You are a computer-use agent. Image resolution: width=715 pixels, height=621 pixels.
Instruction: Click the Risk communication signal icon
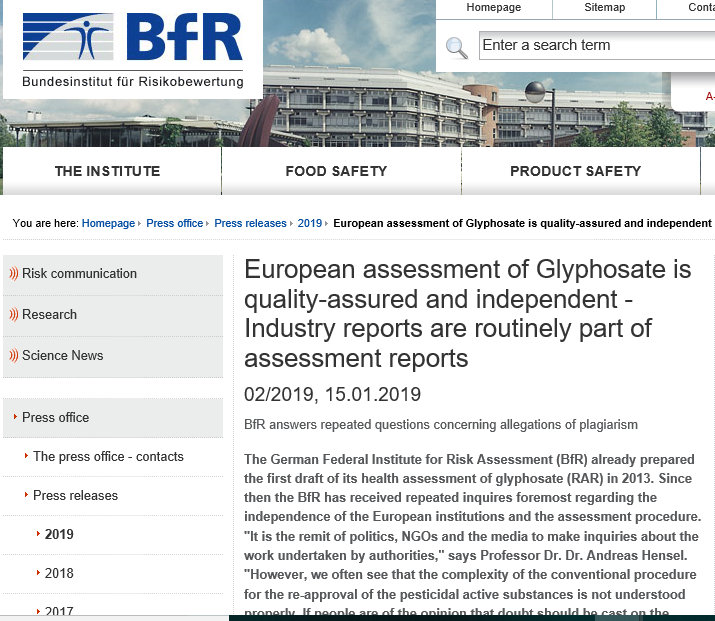coord(14,274)
